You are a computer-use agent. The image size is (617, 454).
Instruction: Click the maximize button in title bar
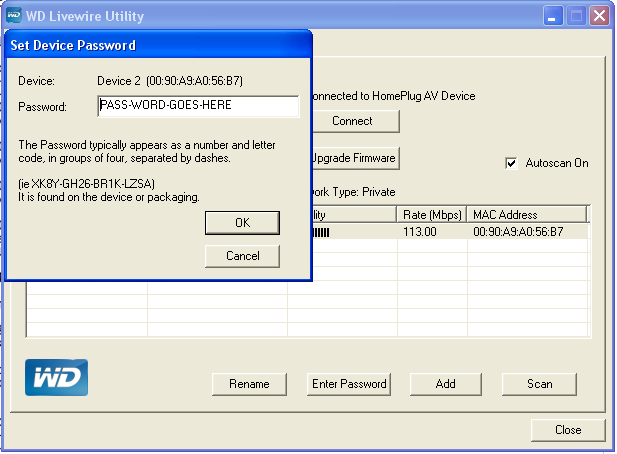[x=576, y=16]
